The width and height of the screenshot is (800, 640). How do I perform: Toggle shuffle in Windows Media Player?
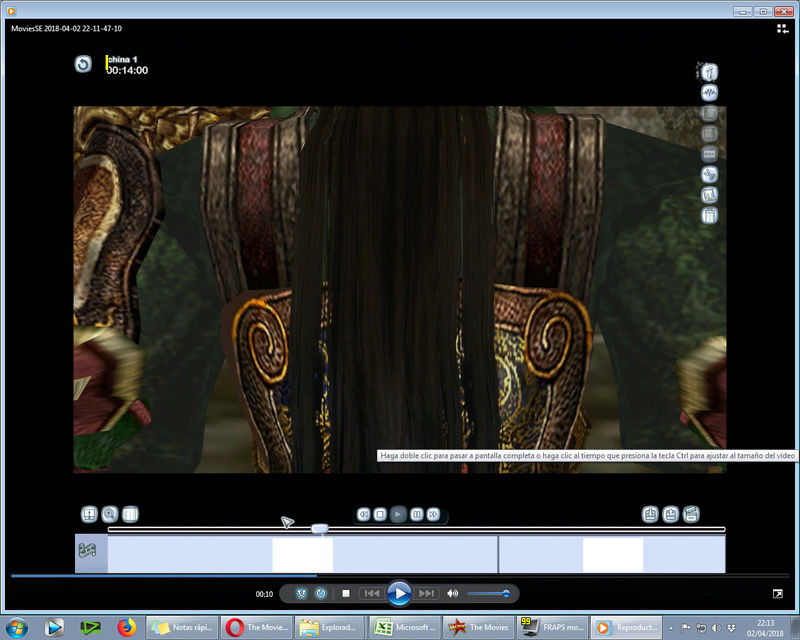tap(301, 594)
